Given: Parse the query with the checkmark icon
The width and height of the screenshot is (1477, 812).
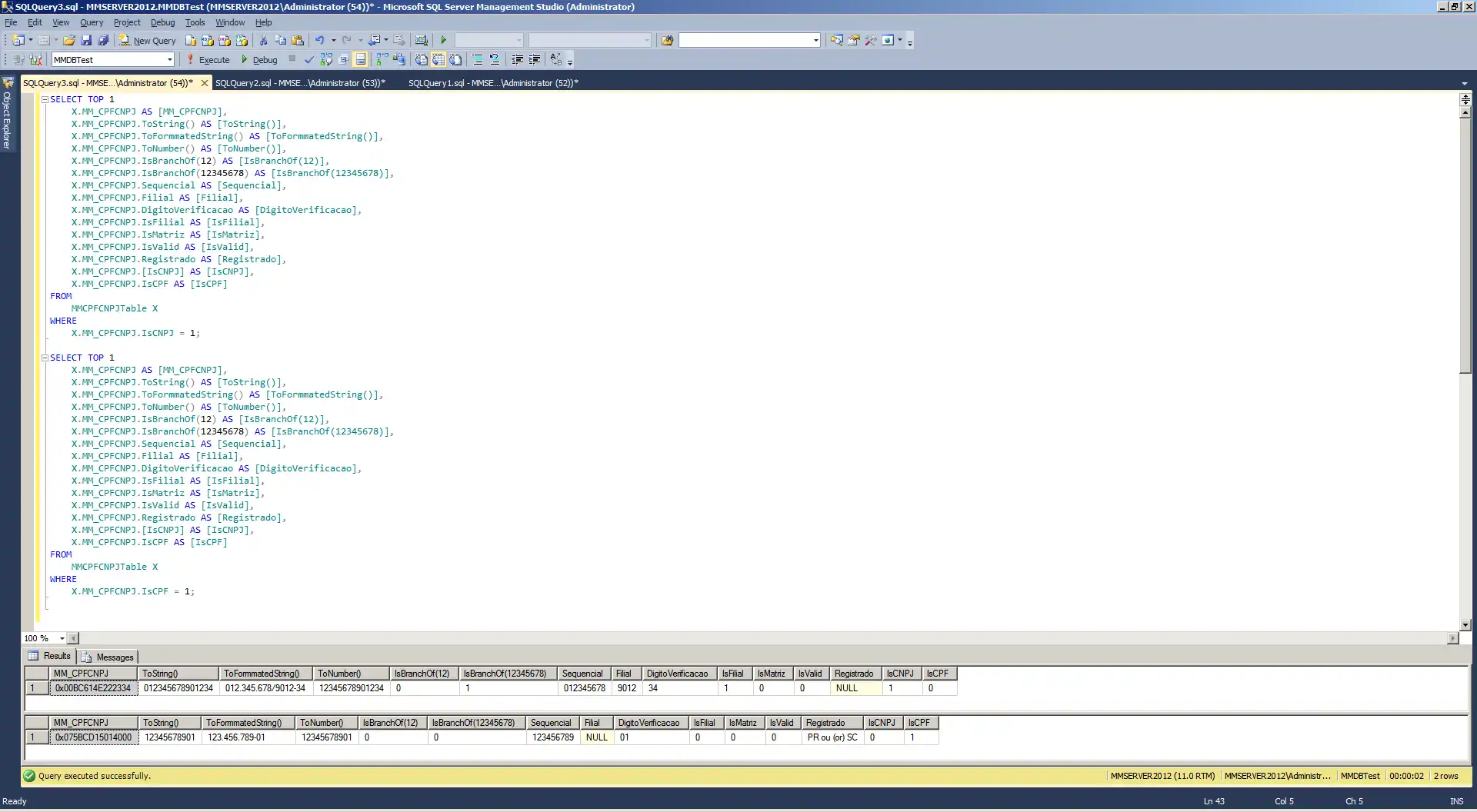Looking at the screenshot, I should (x=309, y=60).
